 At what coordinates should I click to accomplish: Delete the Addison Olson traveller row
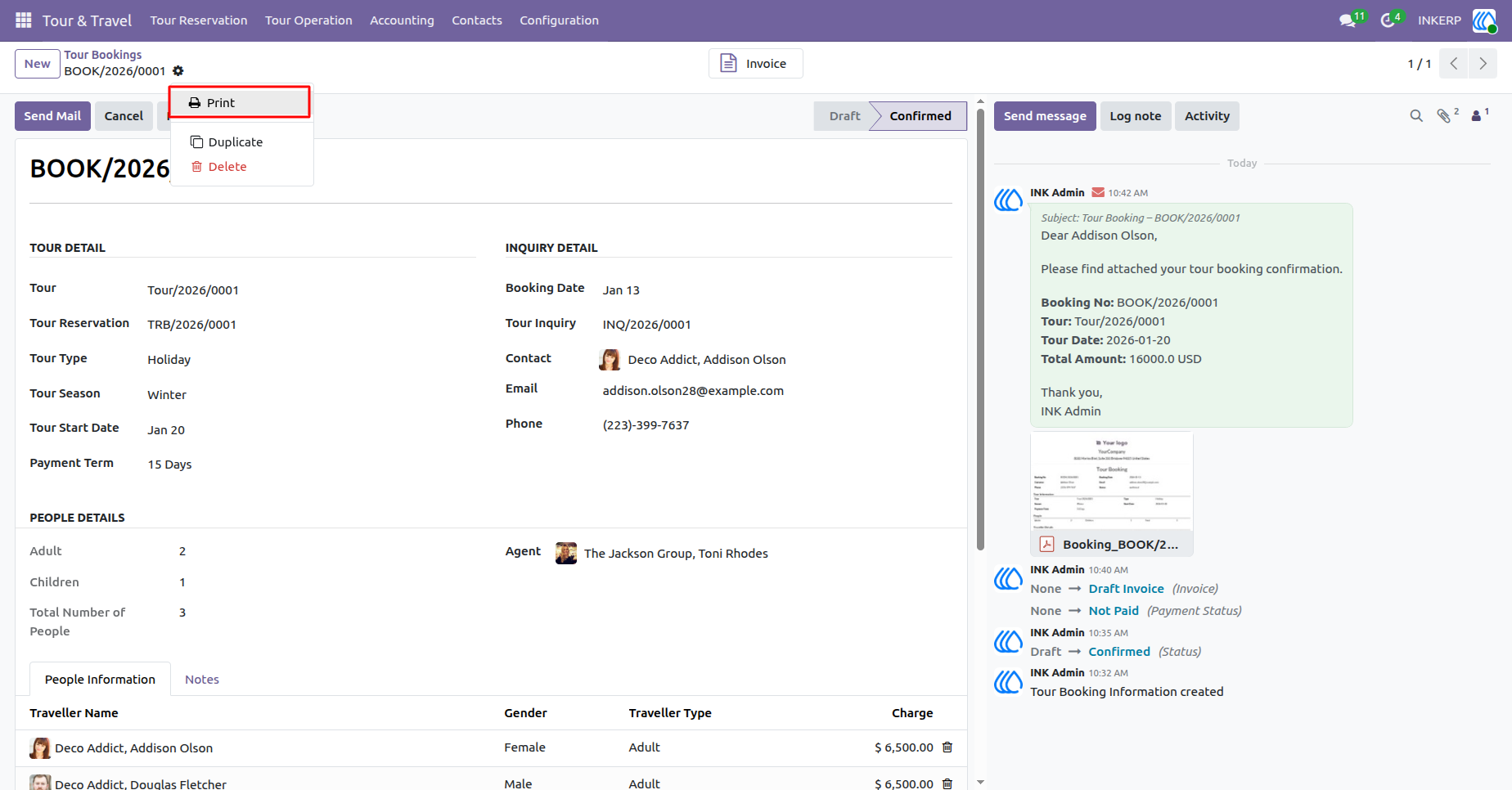click(947, 747)
